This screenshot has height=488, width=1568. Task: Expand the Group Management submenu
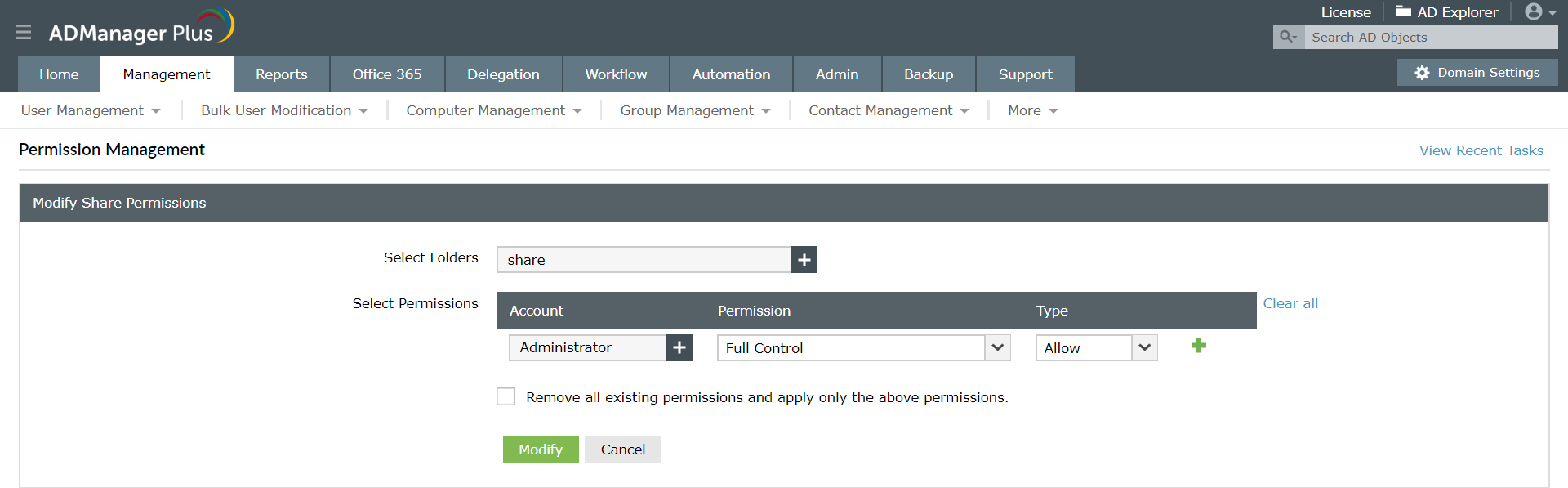(x=695, y=110)
